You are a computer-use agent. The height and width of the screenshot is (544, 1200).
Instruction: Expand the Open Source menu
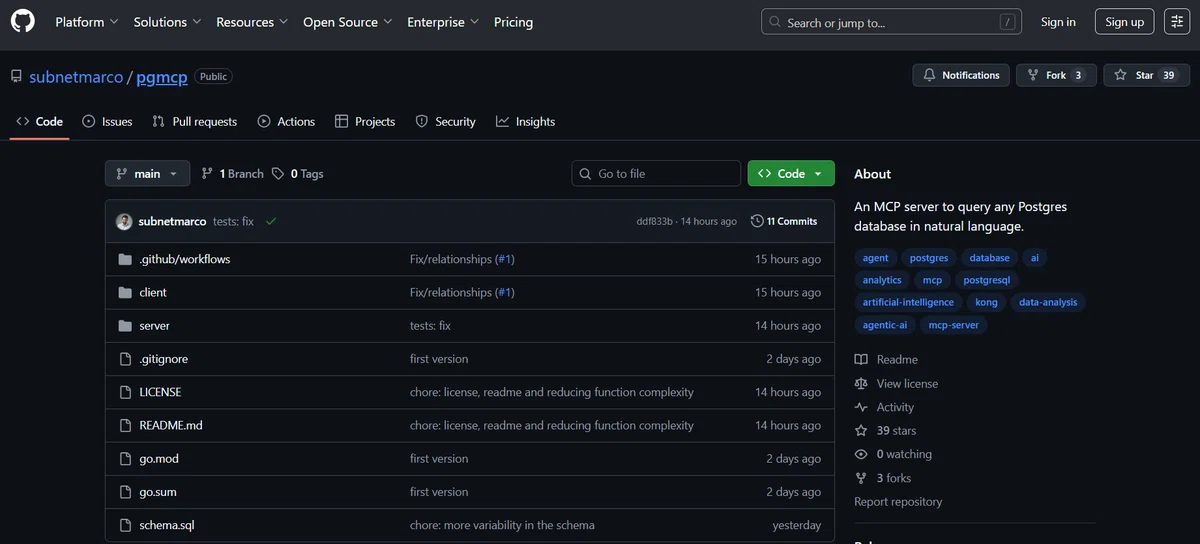[x=348, y=22]
